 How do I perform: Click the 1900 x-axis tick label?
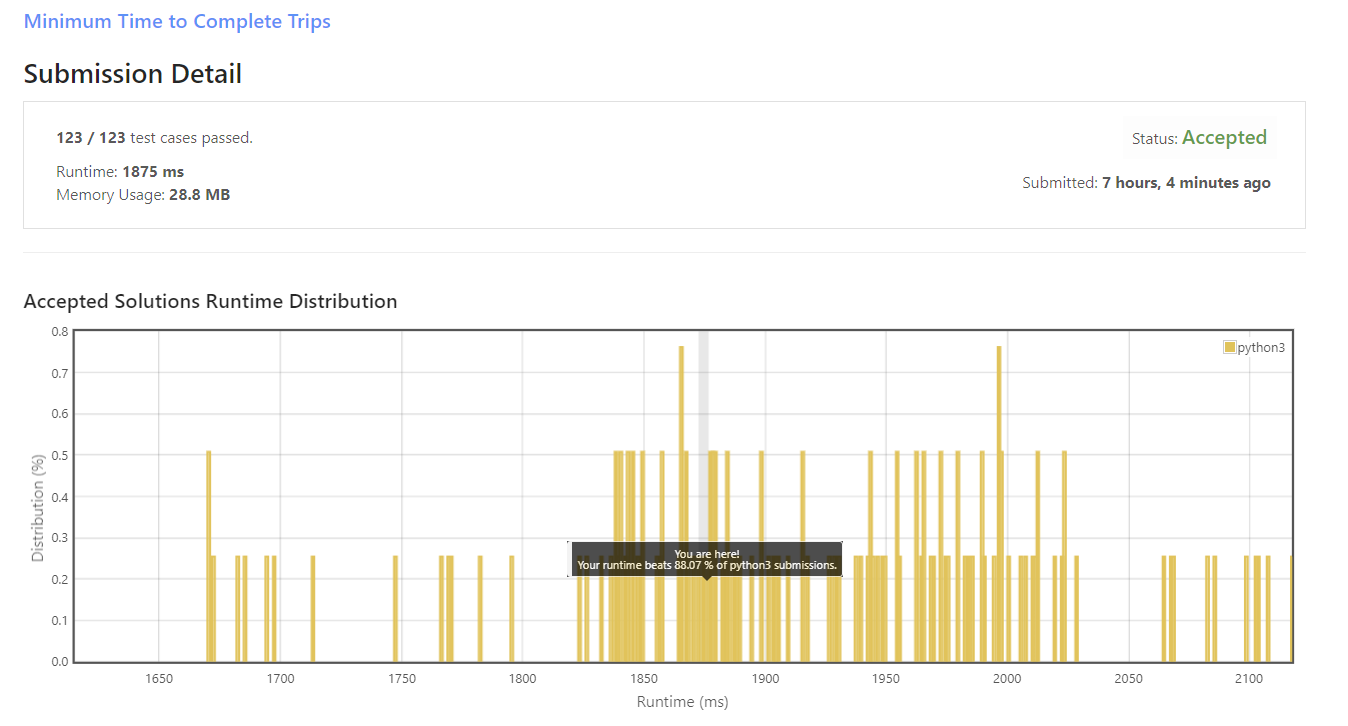[x=765, y=679]
